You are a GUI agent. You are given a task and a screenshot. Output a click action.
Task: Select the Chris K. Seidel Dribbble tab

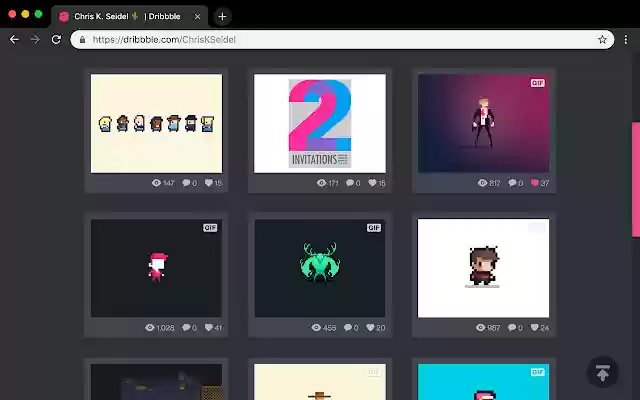(129, 16)
